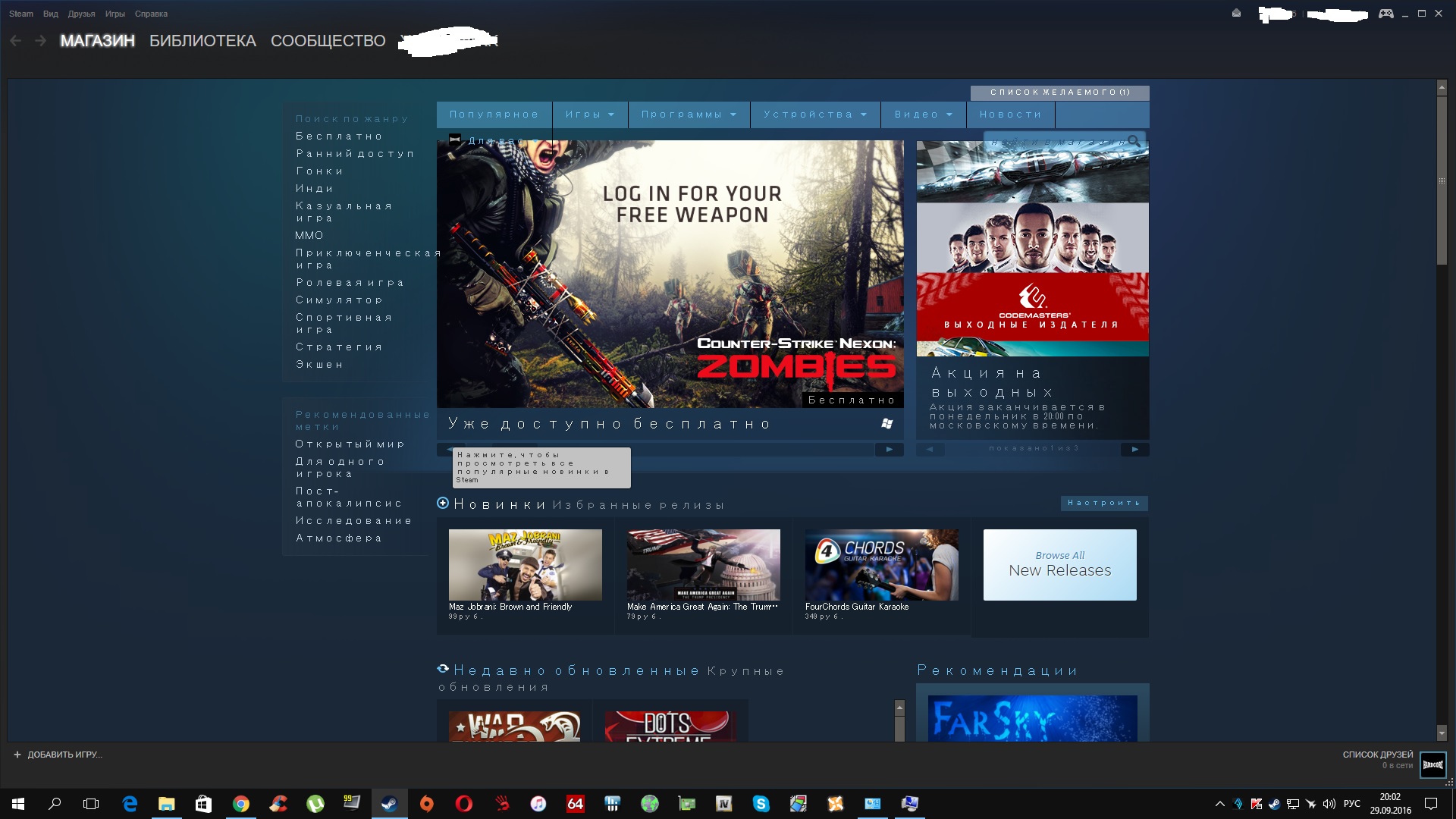Open the Устройства dropdown menu
The height and width of the screenshot is (819, 1456).
click(x=814, y=115)
